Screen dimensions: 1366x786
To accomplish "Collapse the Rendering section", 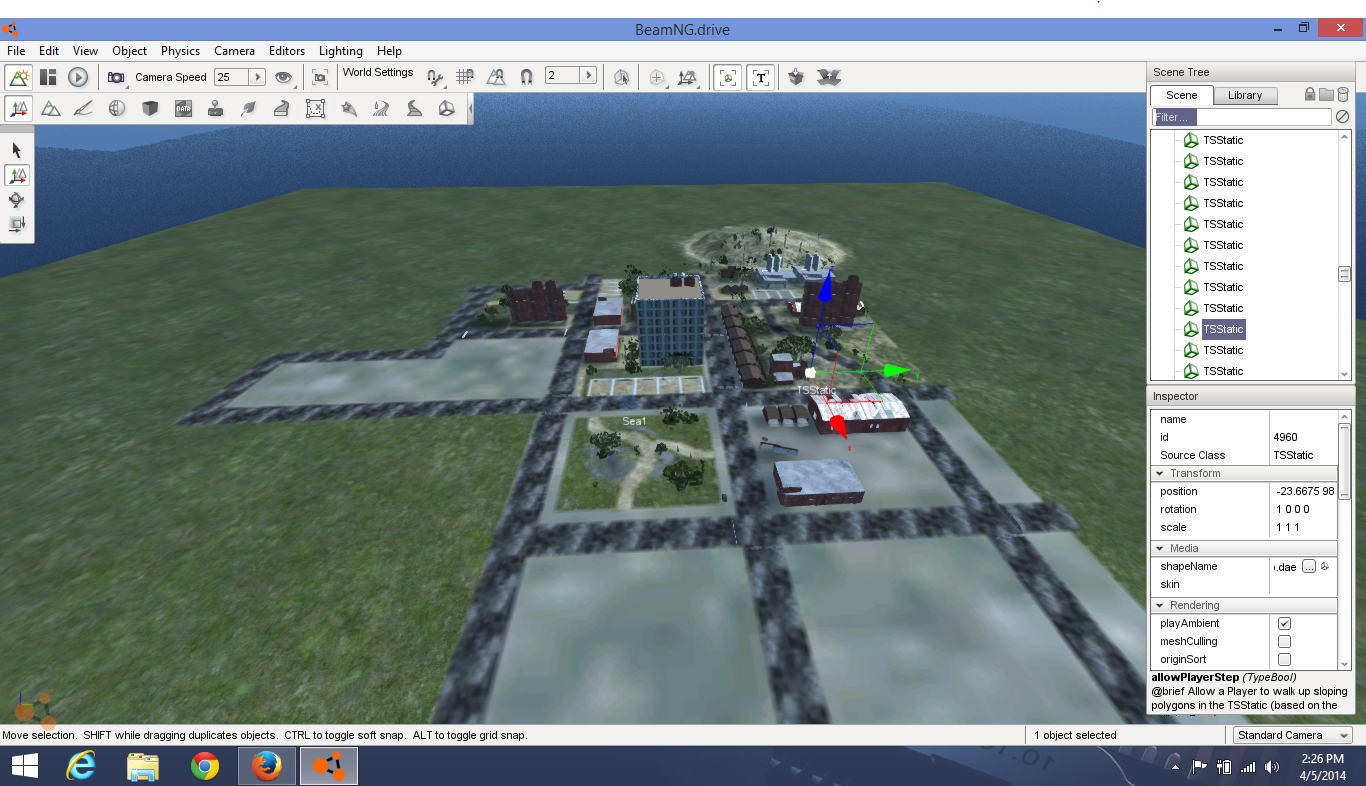I will click(x=1160, y=605).
